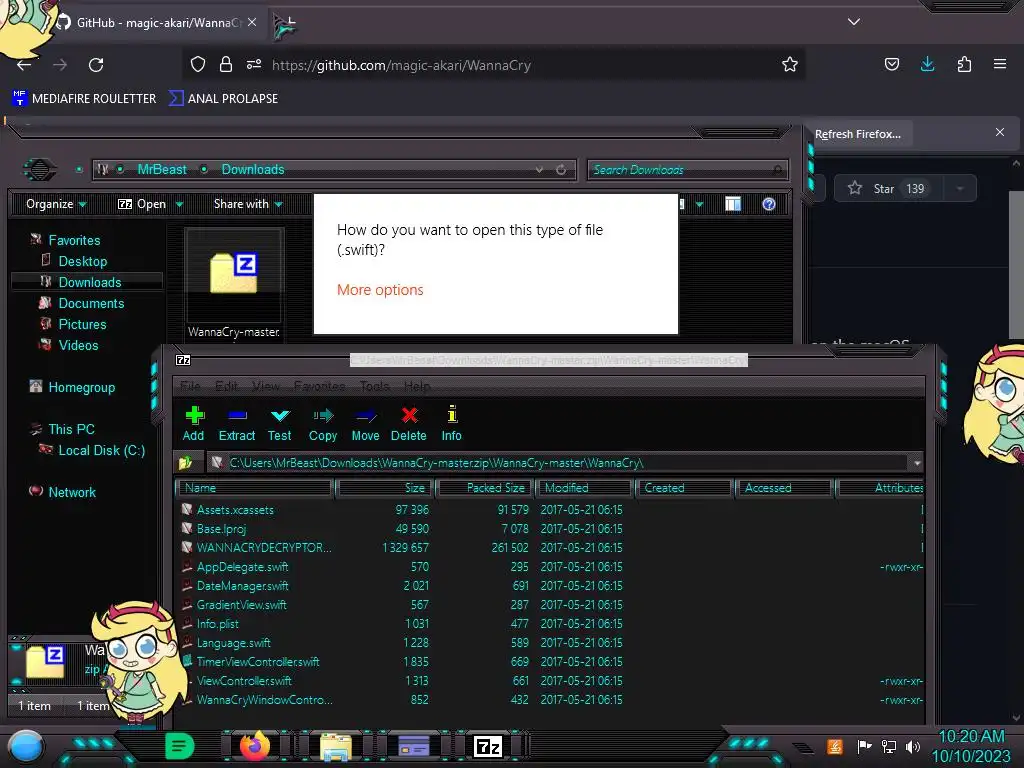Click the Firefox taskbar icon

click(x=255, y=745)
